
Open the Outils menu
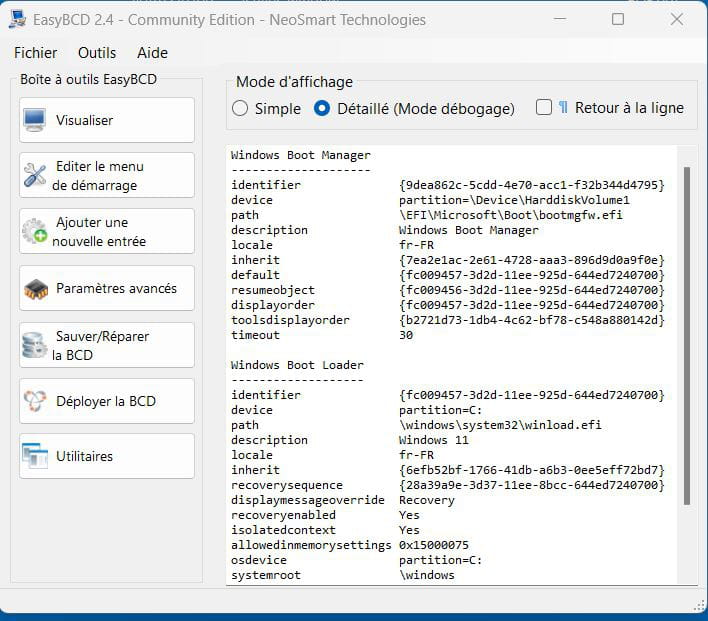pos(97,53)
